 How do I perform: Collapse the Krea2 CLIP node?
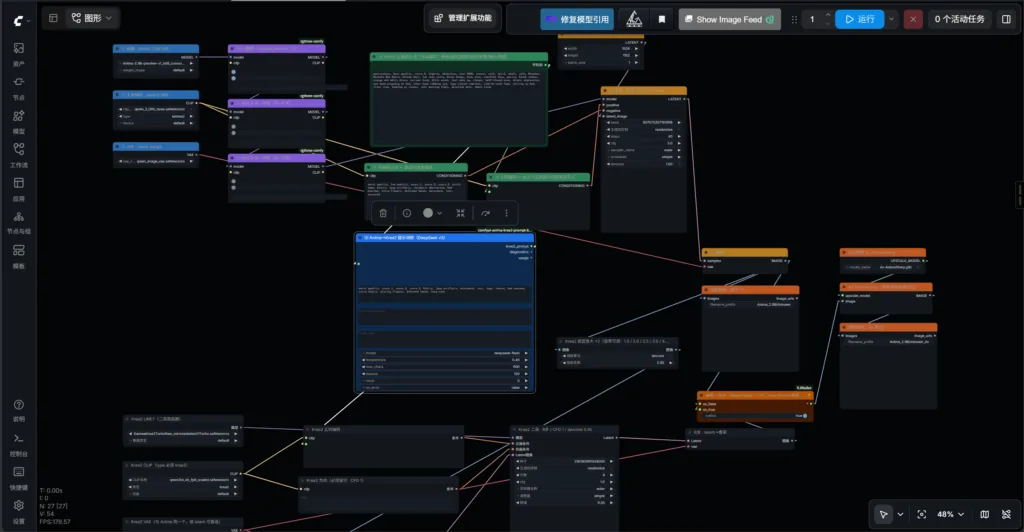pos(127,465)
